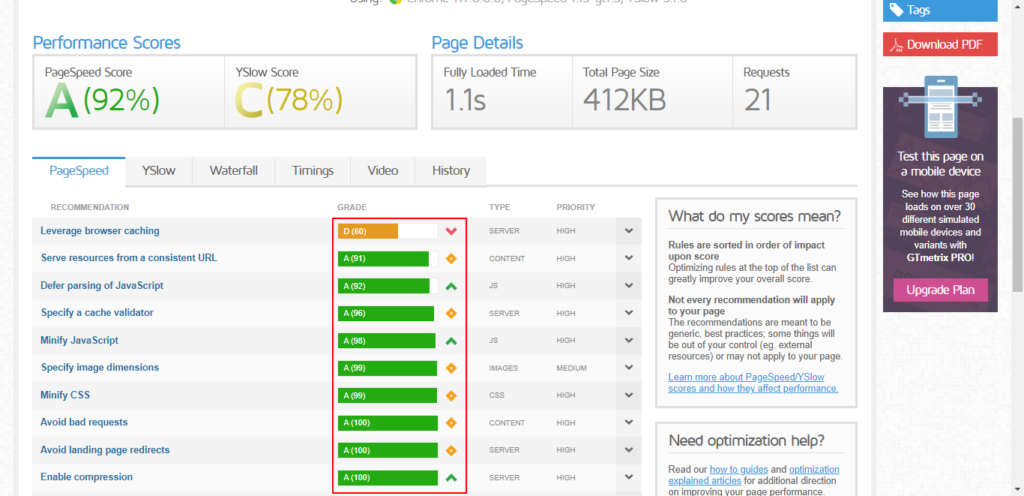Click the orange diamond for Avoid bad requests

click(451, 423)
